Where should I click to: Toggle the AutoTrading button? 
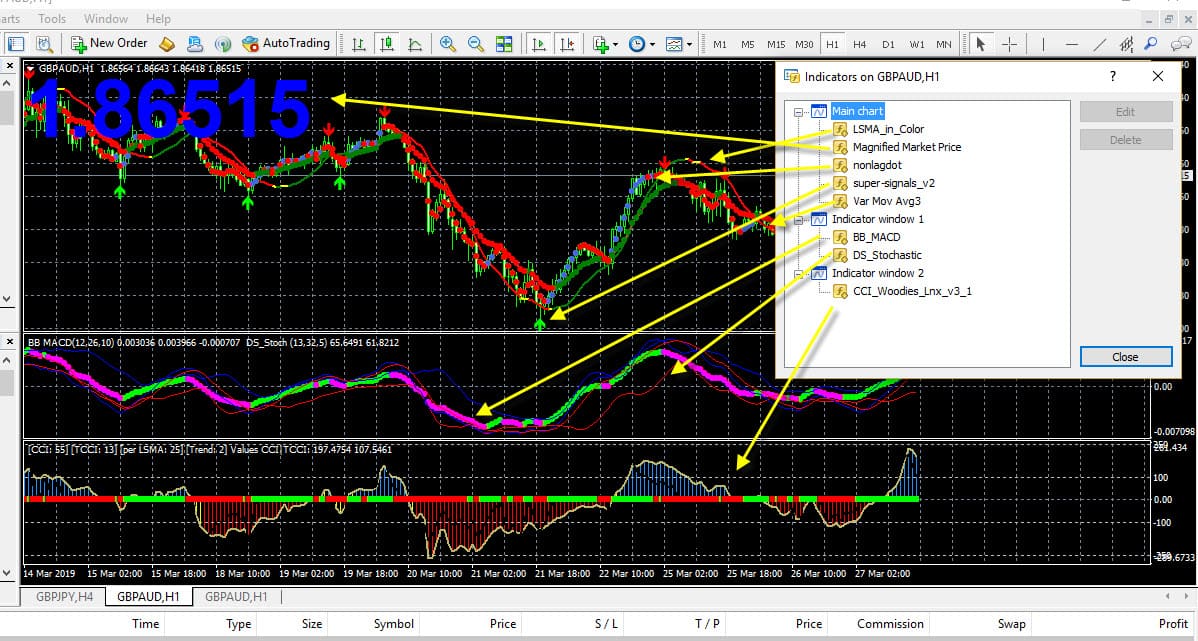coord(285,43)
